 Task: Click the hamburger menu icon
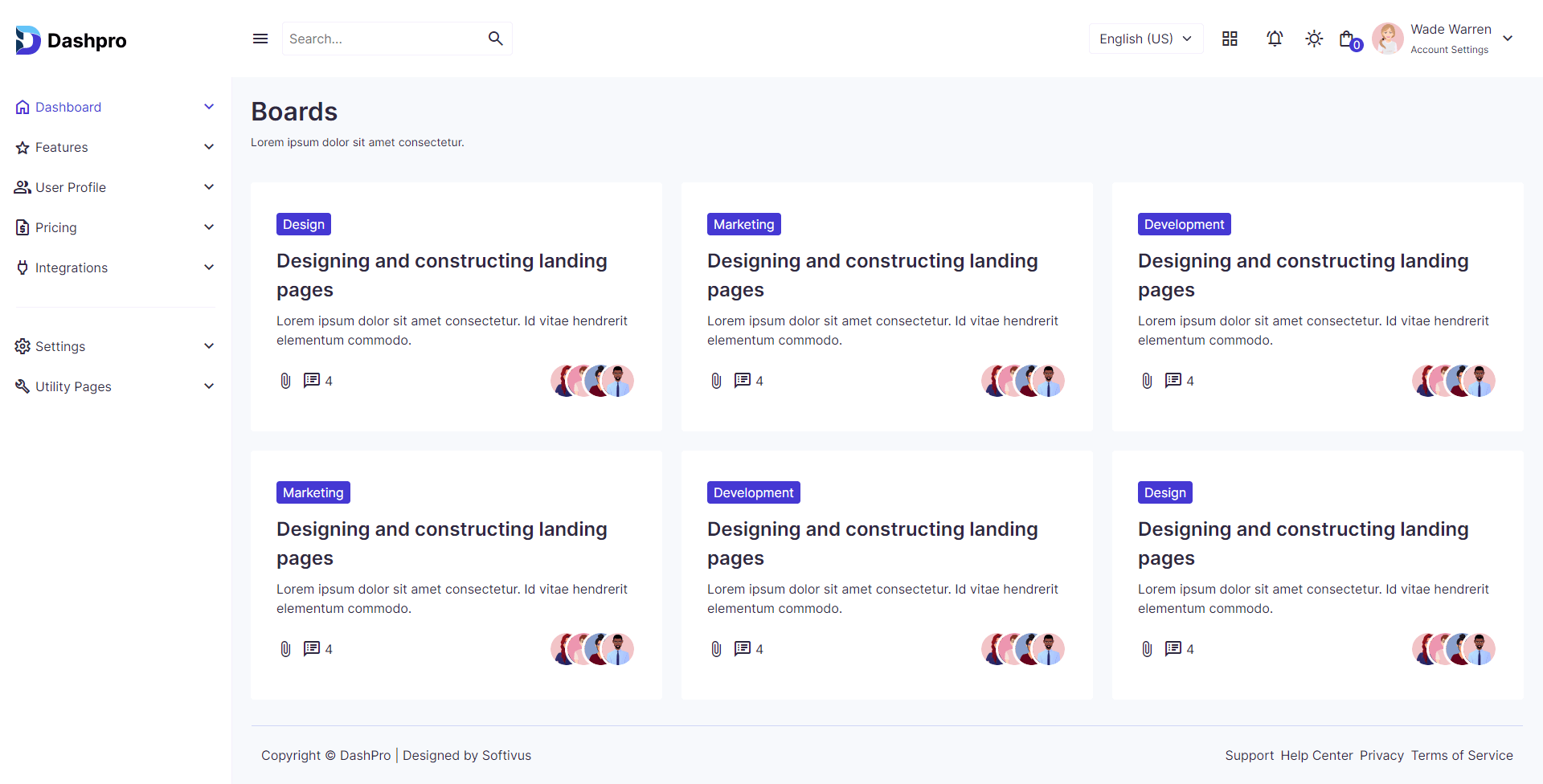click(x=260, y=39)
